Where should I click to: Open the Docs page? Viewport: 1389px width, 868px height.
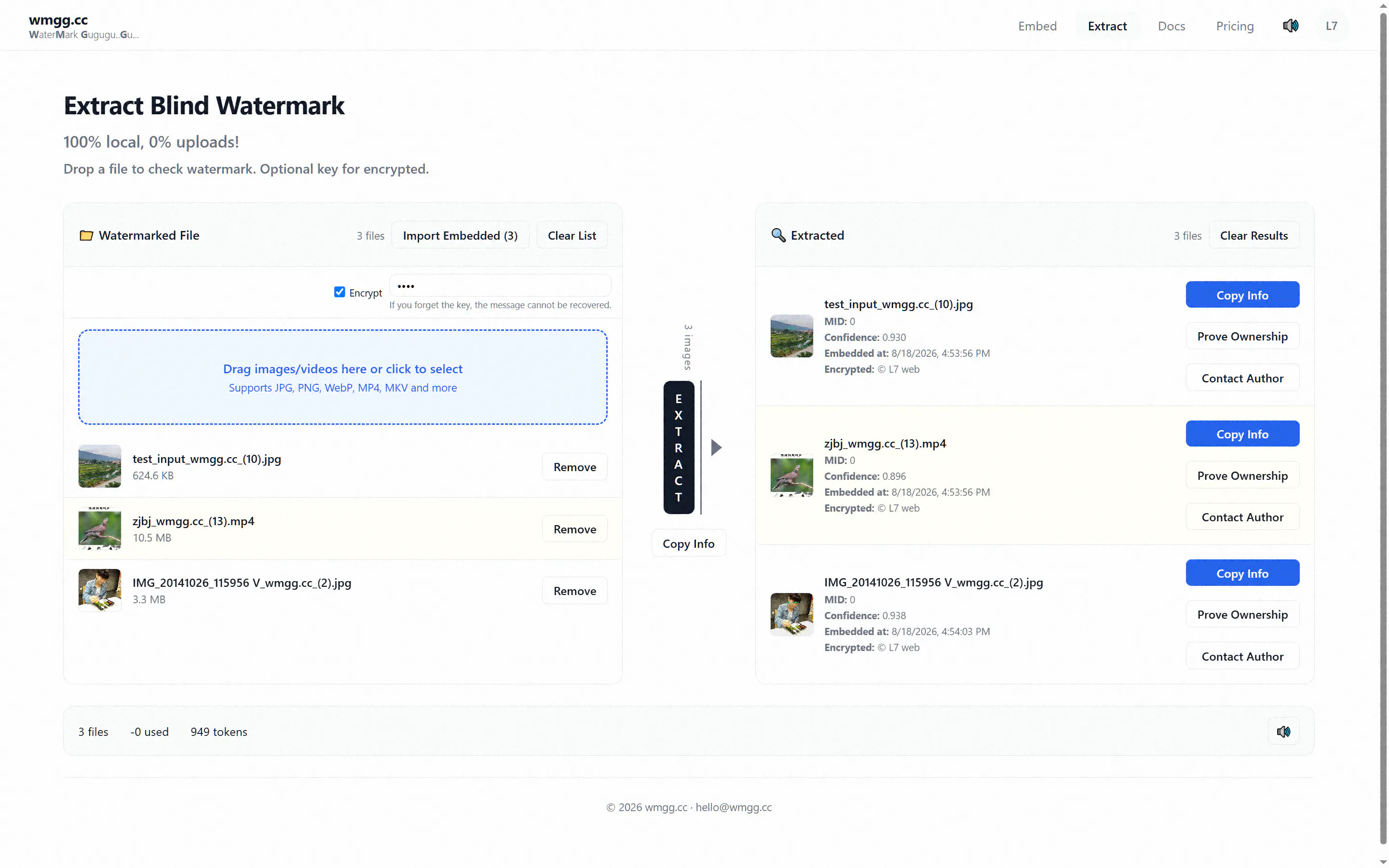pos(1171,26)
